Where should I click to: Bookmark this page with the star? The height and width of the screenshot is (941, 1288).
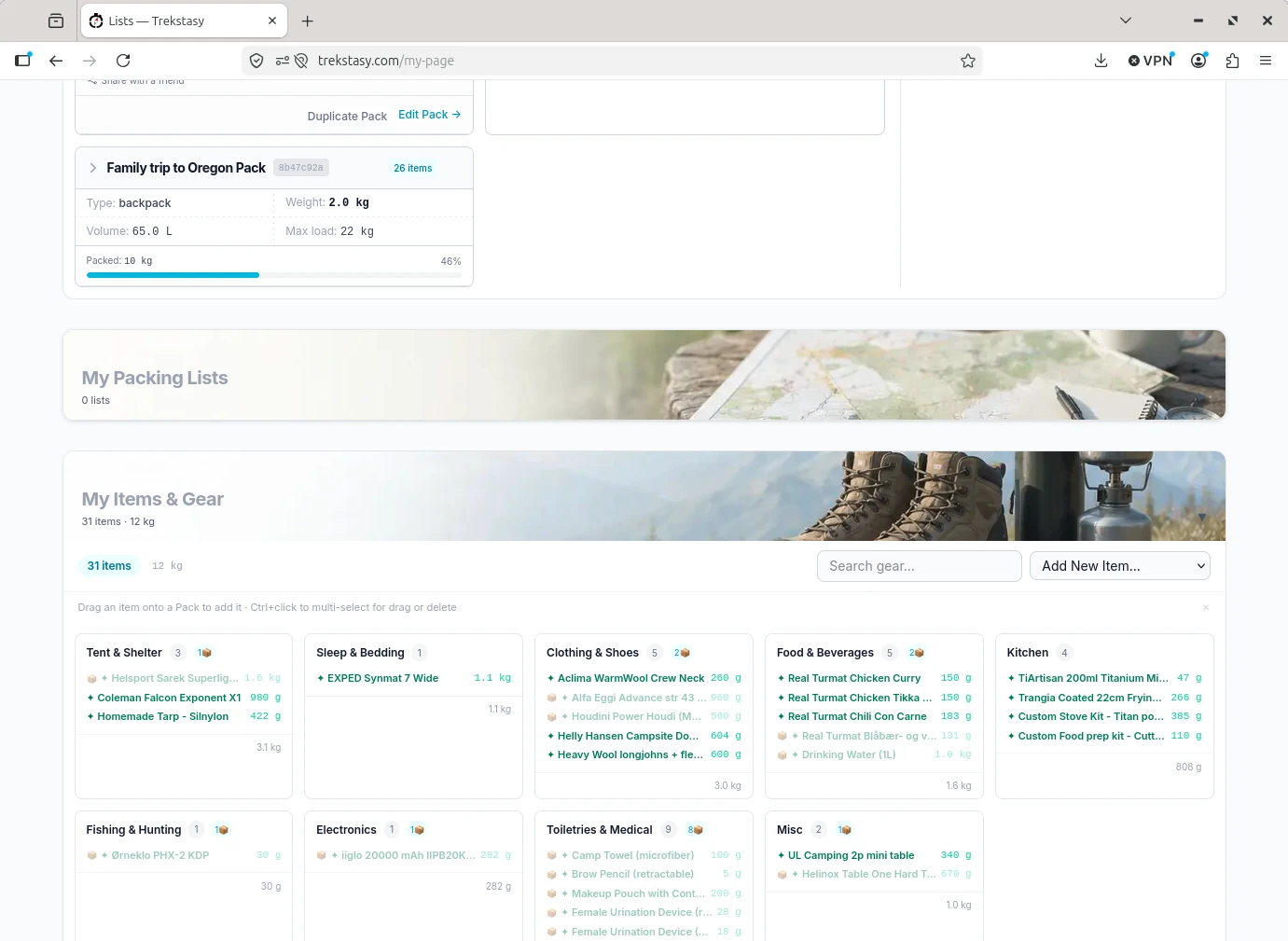tap(968, 61)
